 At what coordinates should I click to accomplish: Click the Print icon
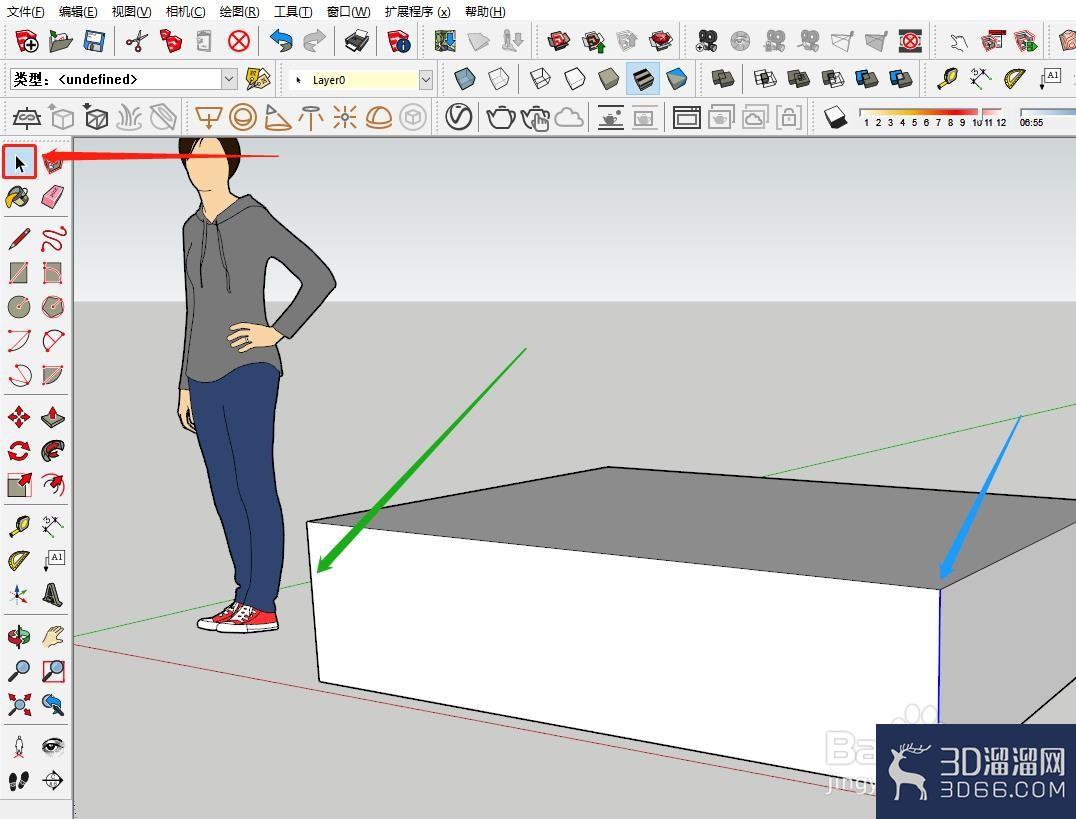pos(356,41)
